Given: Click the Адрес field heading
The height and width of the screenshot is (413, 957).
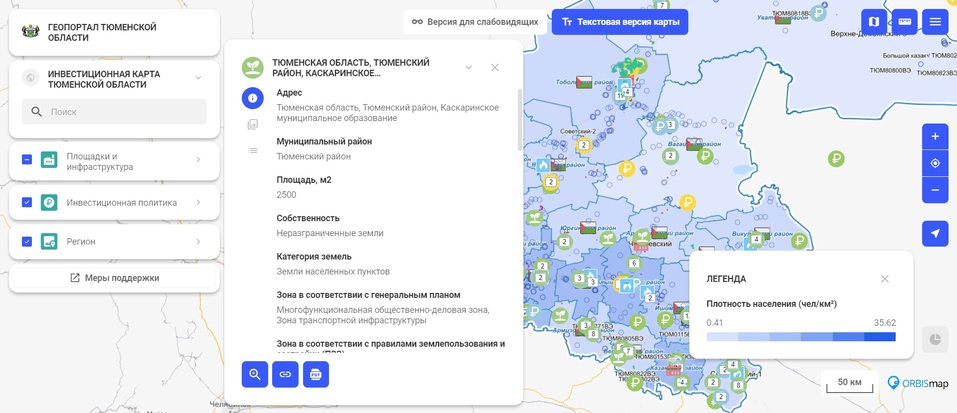Looking at the screenshot, I should pos(289,93).
